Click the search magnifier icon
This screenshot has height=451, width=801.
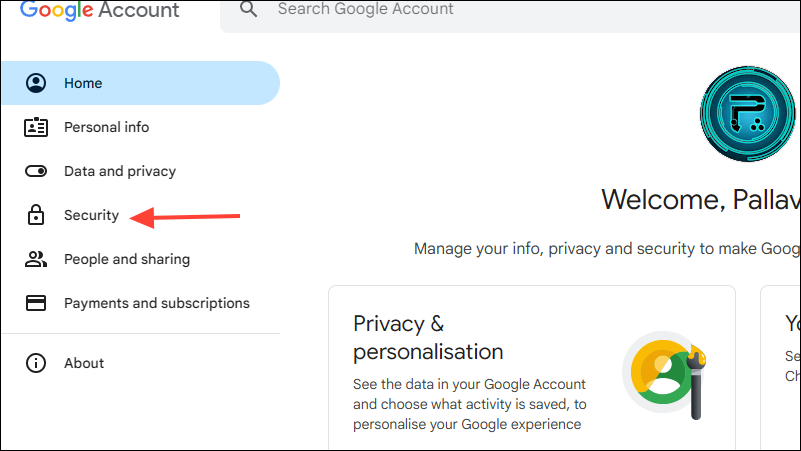(x=248, y=9)
